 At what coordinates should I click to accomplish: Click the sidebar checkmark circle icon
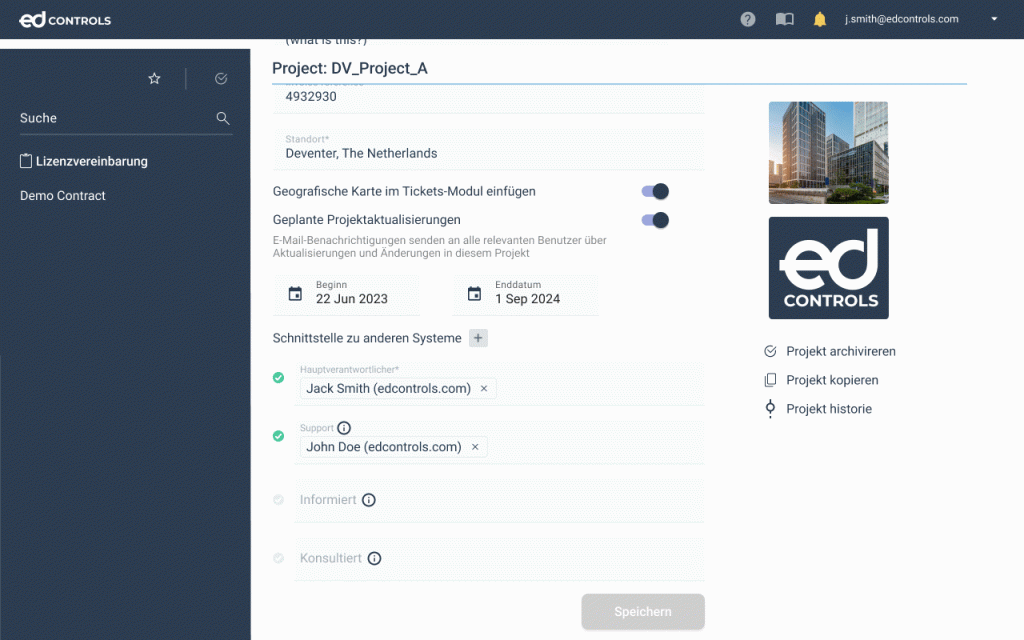(x=221, y=79)
